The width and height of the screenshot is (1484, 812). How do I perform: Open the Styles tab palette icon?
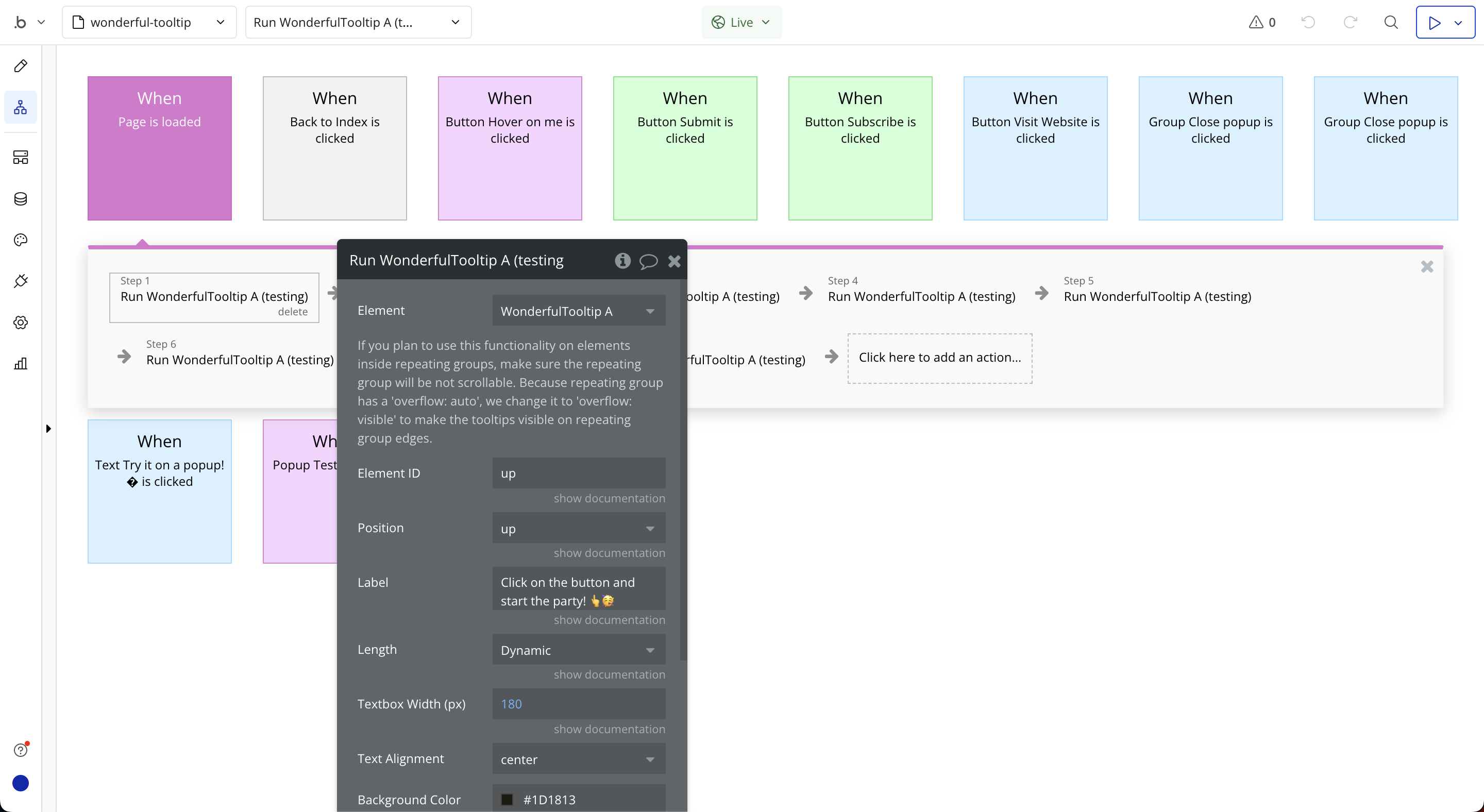pos(21,240)
